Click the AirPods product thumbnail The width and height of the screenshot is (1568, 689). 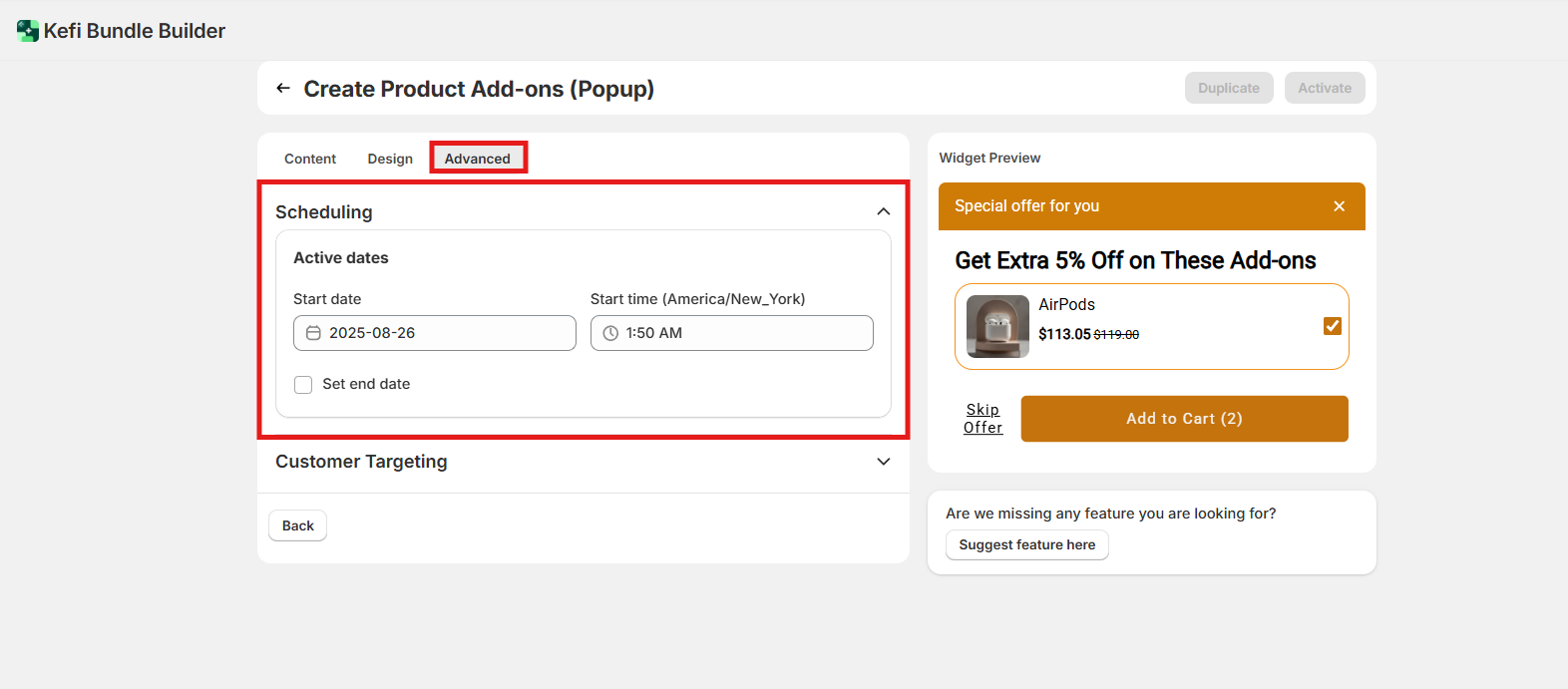tap(997, 326)
